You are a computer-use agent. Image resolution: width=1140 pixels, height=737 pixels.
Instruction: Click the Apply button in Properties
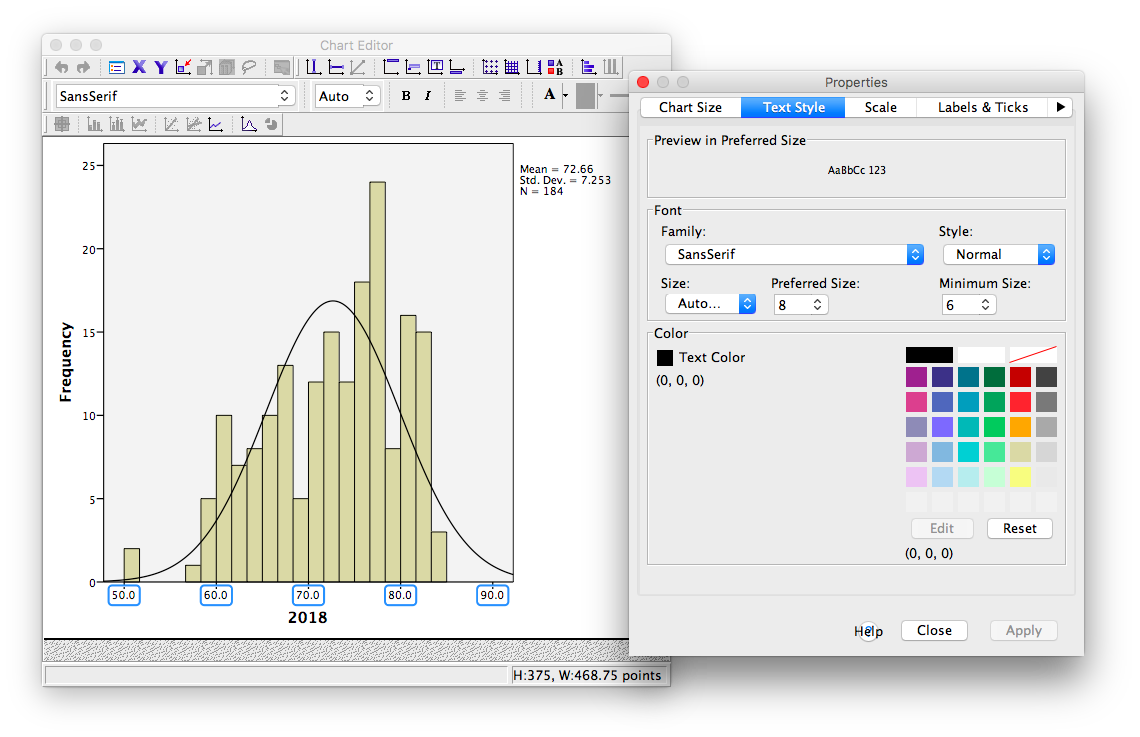1023,630
